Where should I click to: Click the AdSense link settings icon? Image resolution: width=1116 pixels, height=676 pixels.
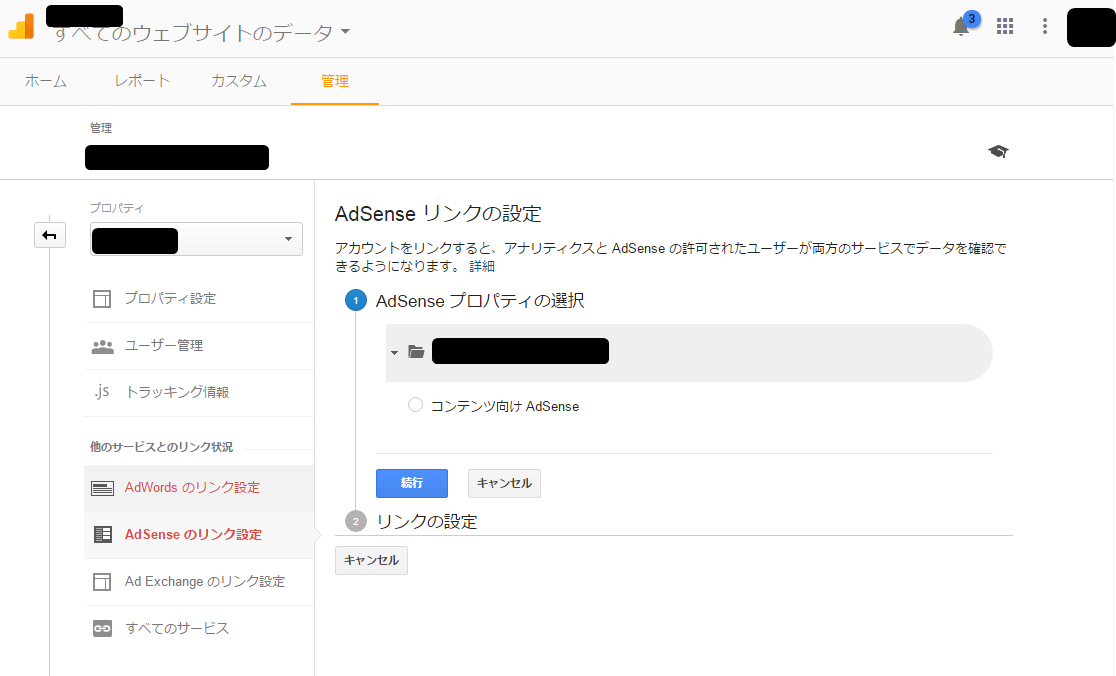[x=102, y=534]
